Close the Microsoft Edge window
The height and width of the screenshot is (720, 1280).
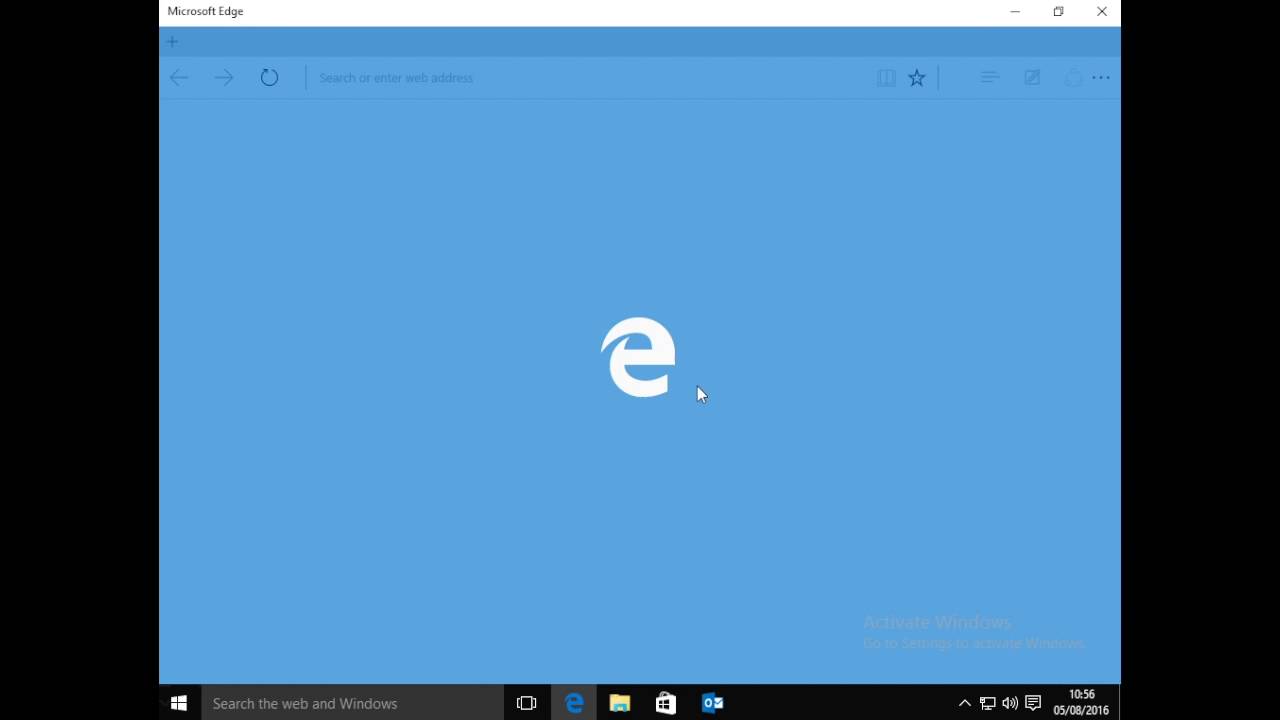coord(1102,12)
